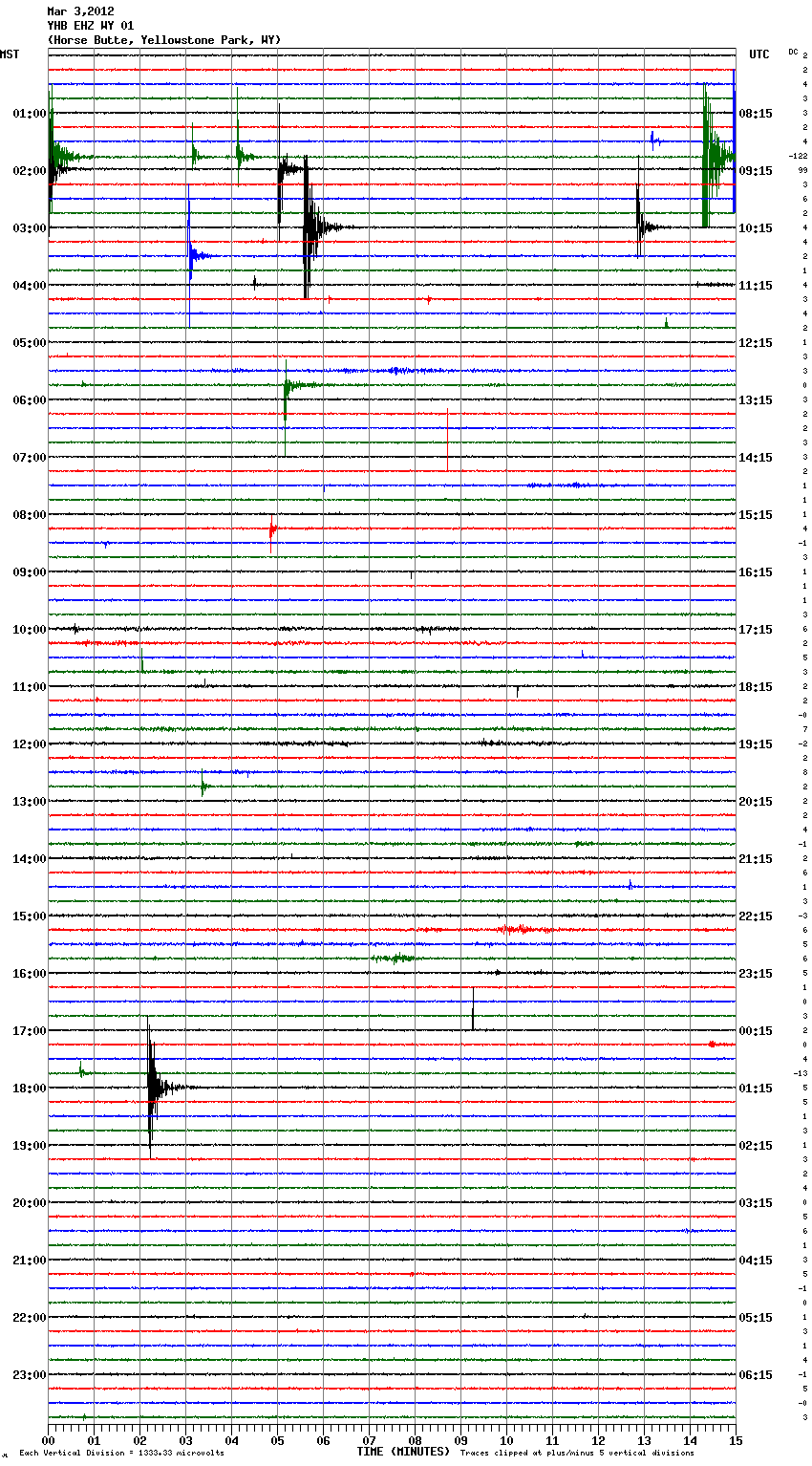
Task: Click 'Each Vertical Division = 1333.33 microvolts' note
Action: click(x=121, y=1454)
